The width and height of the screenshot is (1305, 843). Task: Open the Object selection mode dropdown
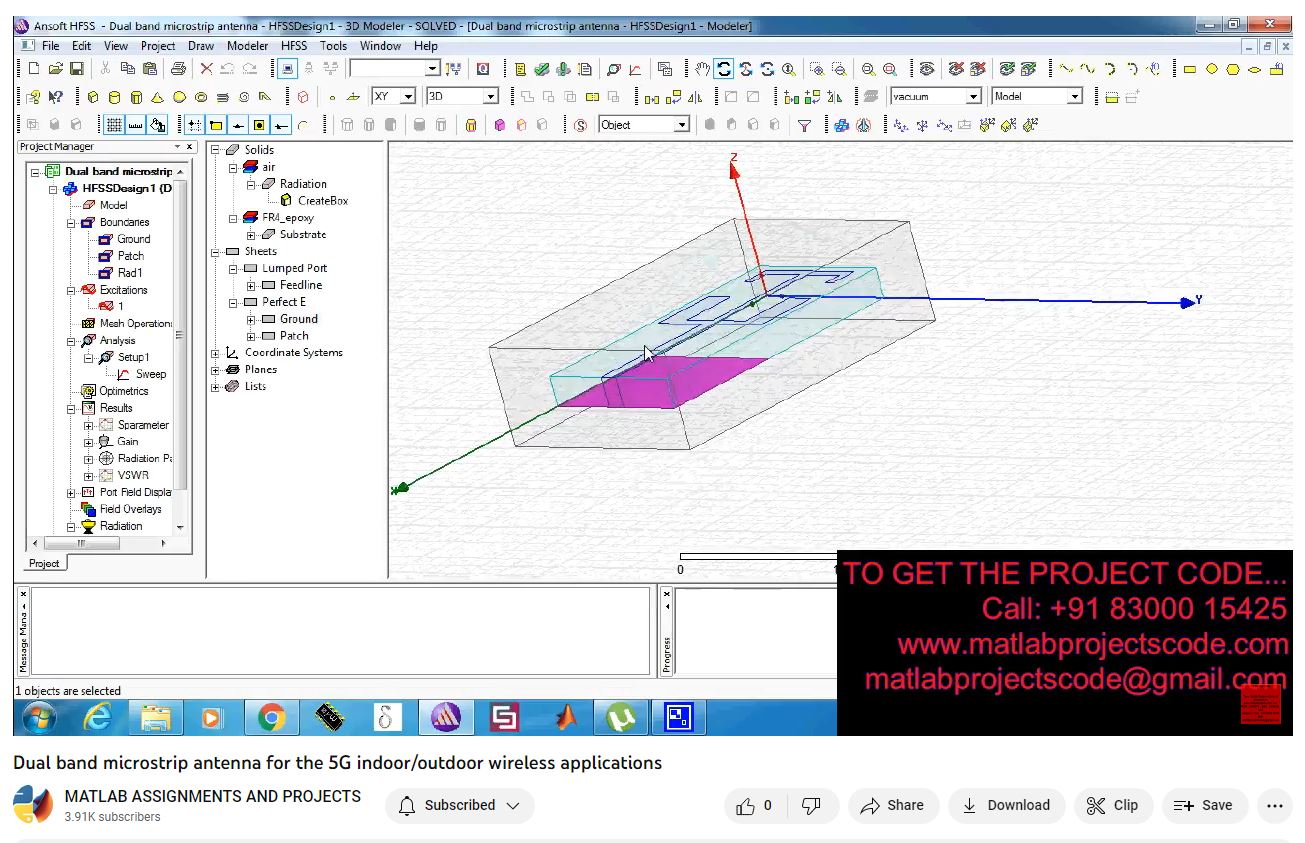tap(682, 125)
